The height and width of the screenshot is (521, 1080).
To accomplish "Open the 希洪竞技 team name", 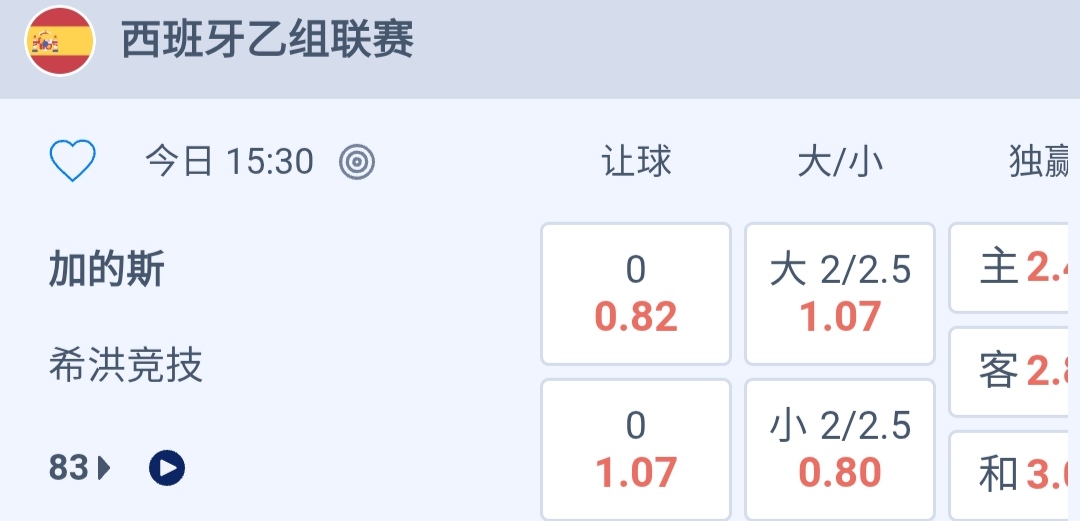I will (126, 366).
